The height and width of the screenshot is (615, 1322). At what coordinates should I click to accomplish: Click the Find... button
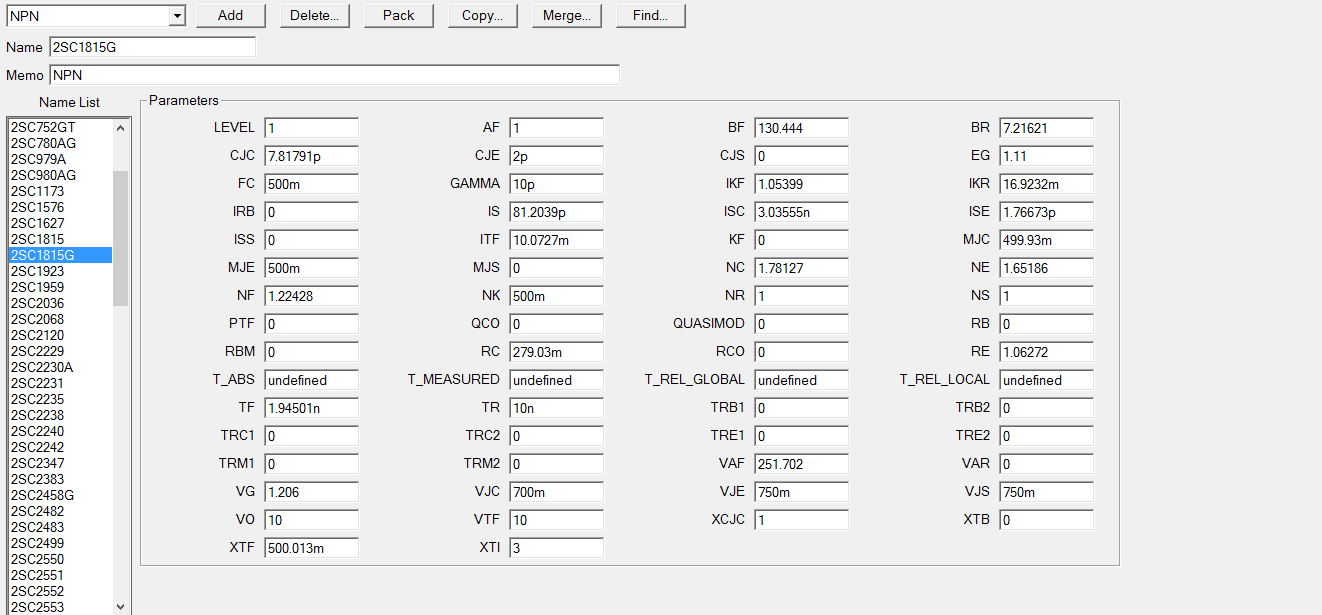pyautogui.click(x=650, y=15)
